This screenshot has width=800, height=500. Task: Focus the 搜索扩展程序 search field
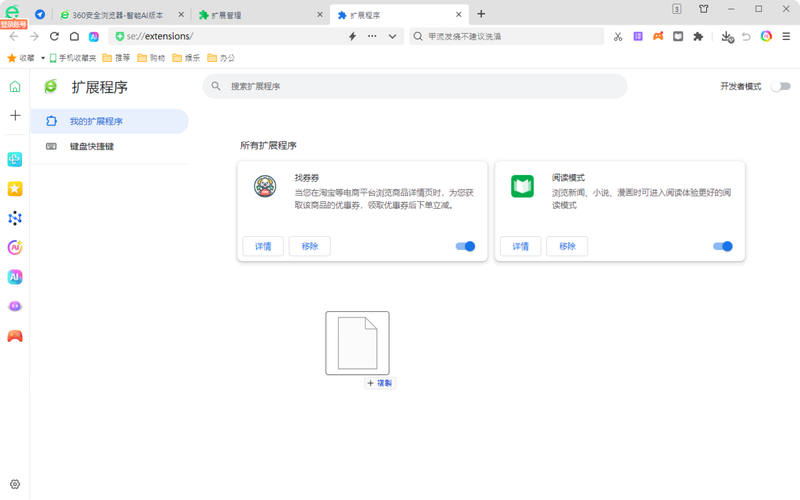pyautogui.click(x=415, y=86)
